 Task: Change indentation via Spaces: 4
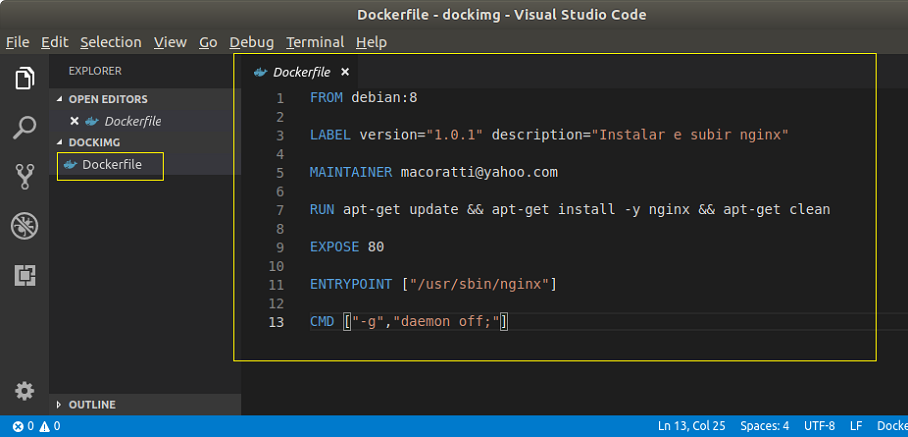tap(764, 427)
